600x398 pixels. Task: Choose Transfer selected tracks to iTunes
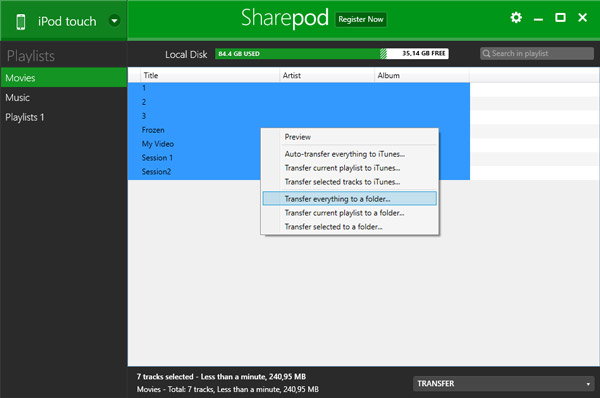click(349, 182)
